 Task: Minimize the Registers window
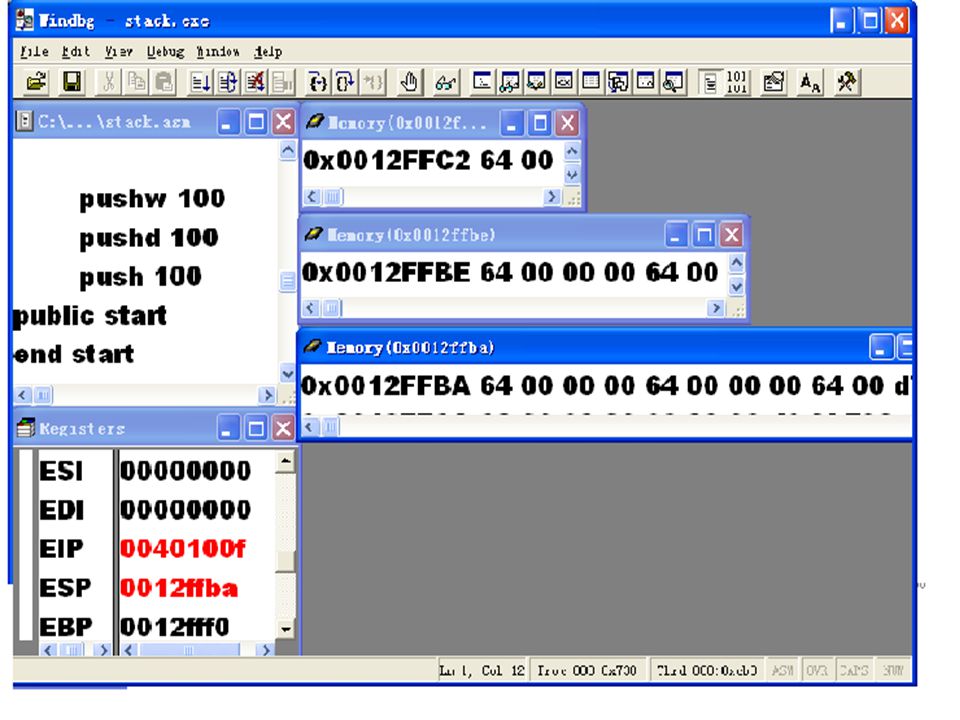tap(228, 428)
